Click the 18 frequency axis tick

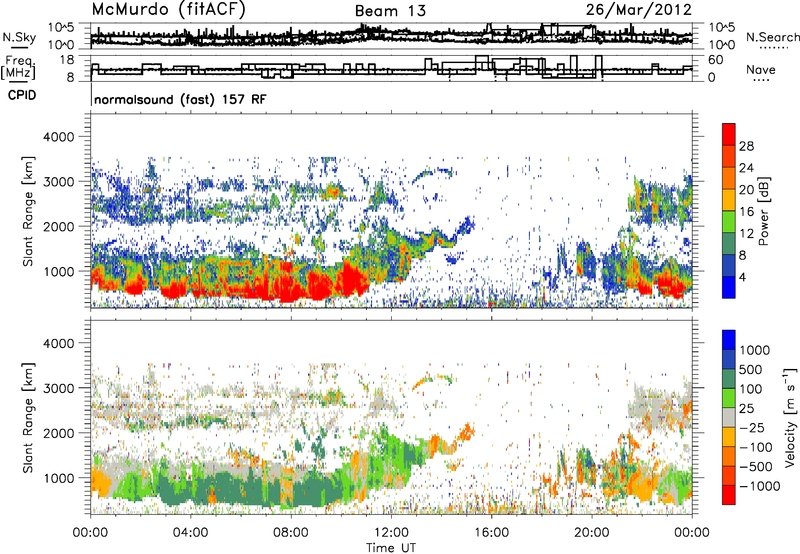67,60
